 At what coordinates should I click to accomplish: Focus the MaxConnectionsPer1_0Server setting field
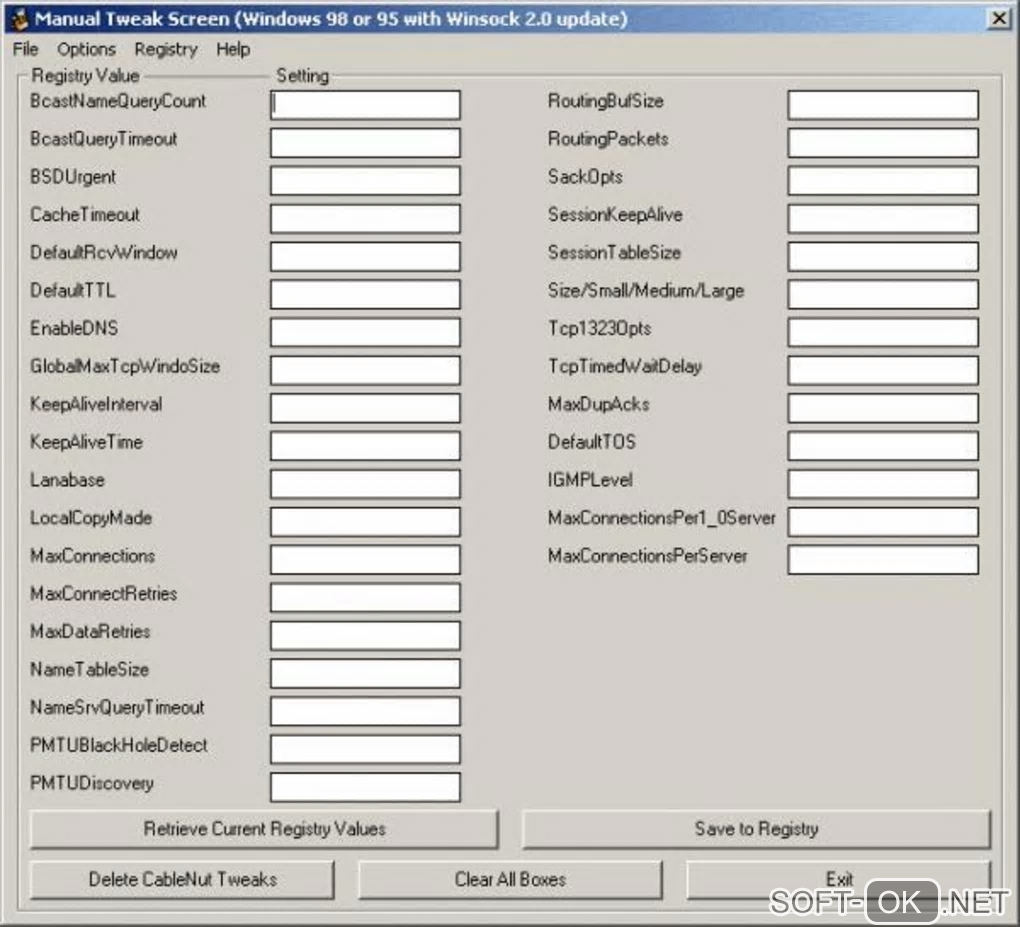click(x=883, y=522)
